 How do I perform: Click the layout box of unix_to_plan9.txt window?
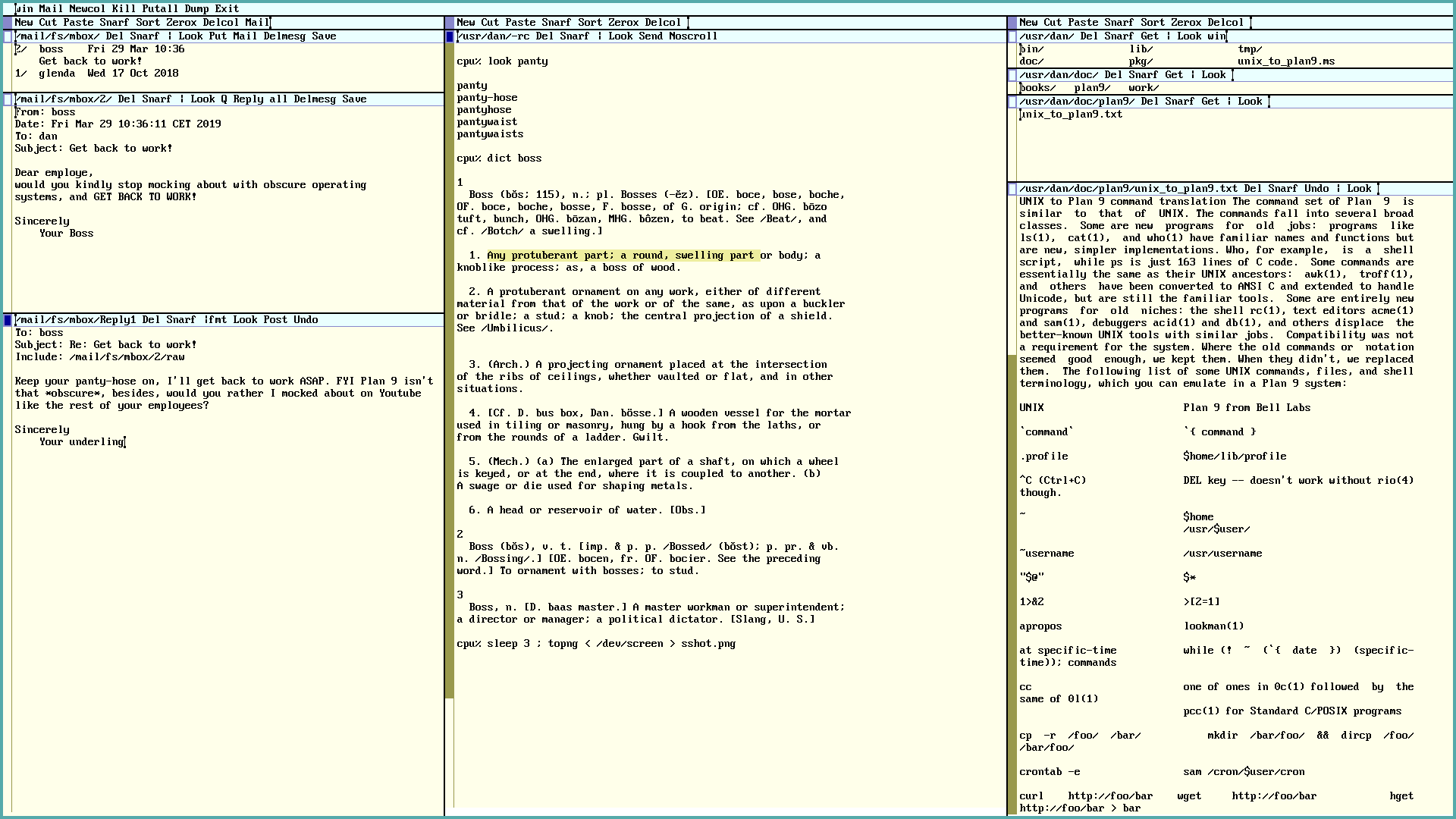tap(1012, 189)
